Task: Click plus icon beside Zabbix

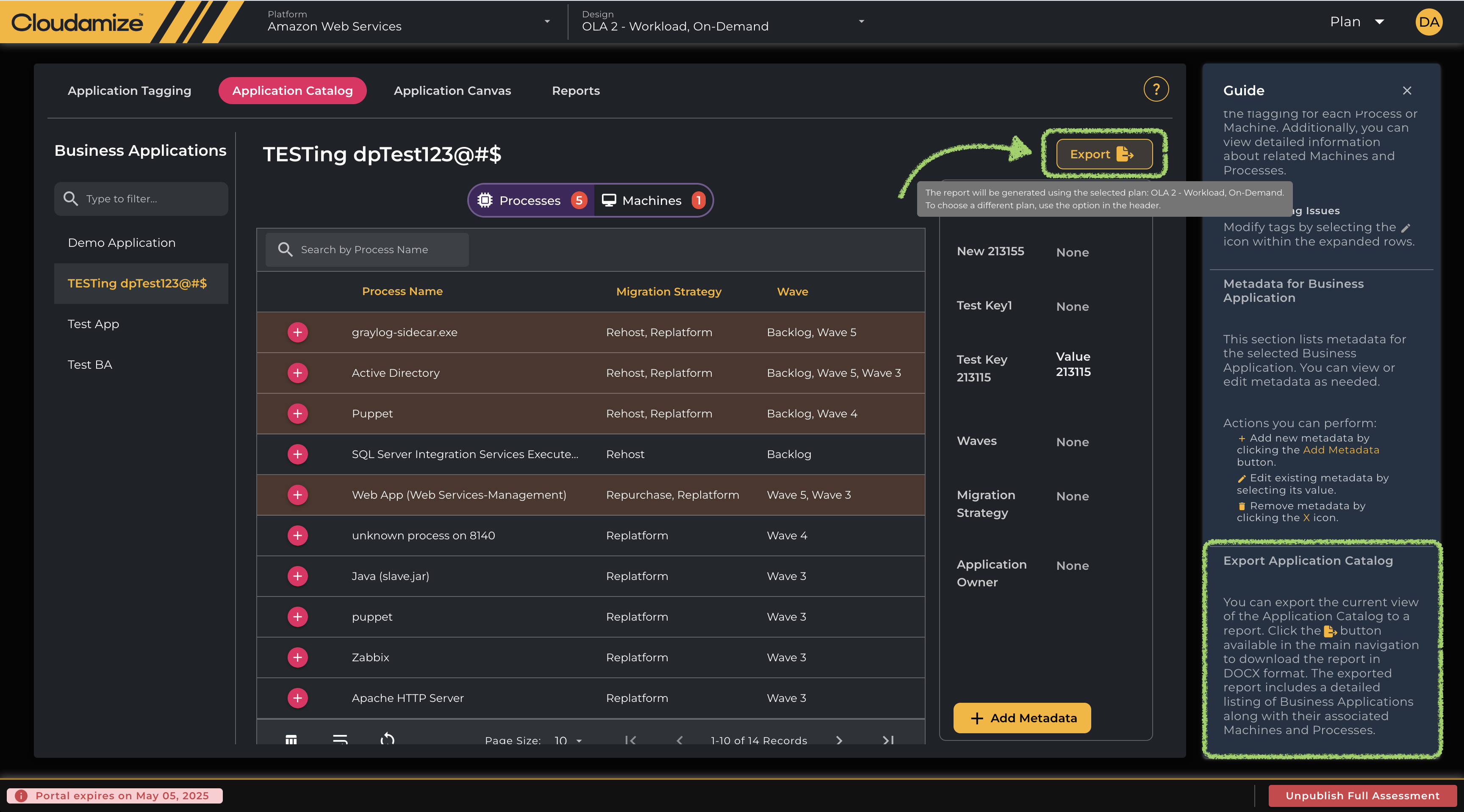Action: click(x=297, y=657)
